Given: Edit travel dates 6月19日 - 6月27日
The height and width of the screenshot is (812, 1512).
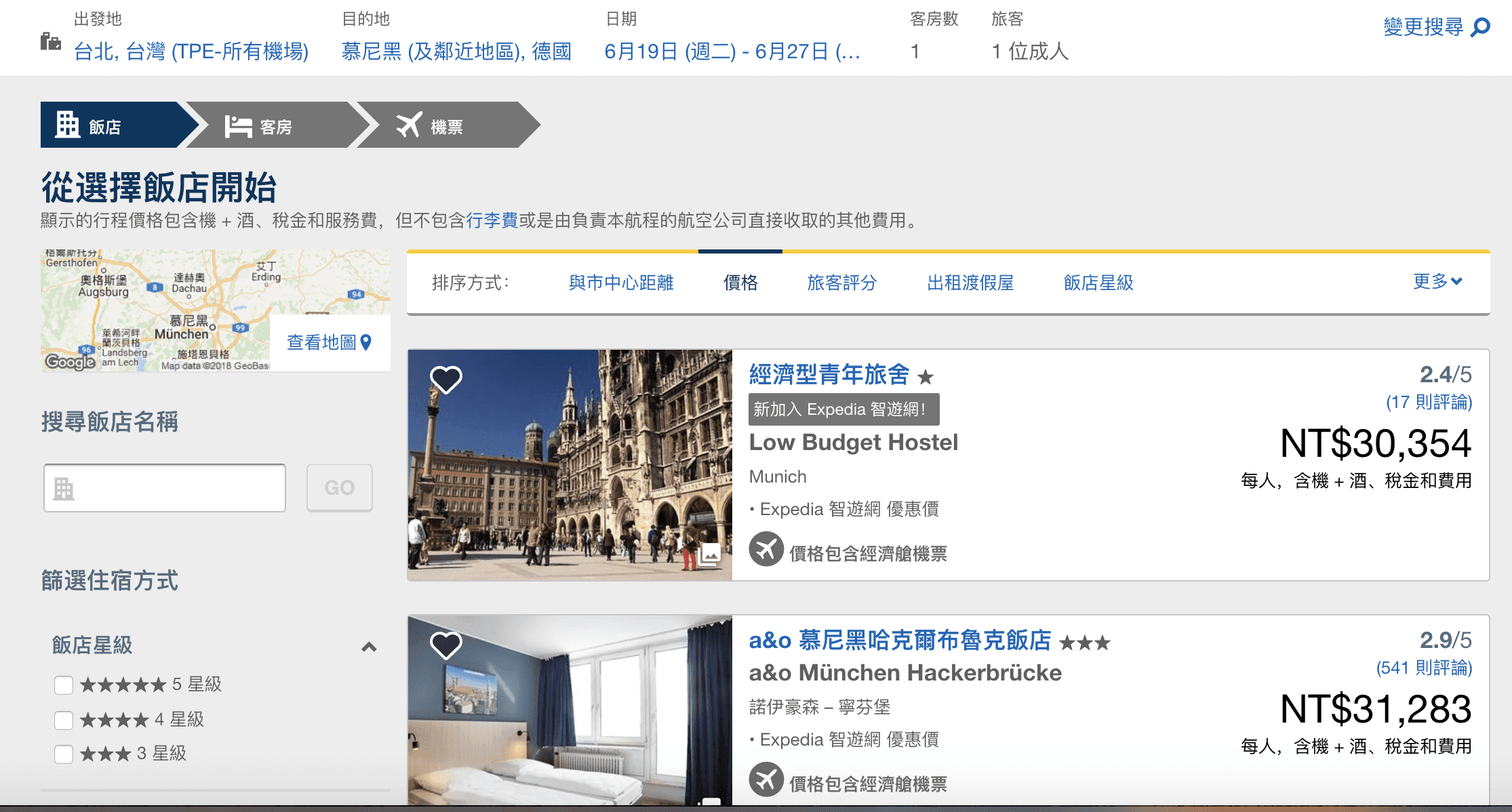Looking at the screenshot, I should pos(732,52).
